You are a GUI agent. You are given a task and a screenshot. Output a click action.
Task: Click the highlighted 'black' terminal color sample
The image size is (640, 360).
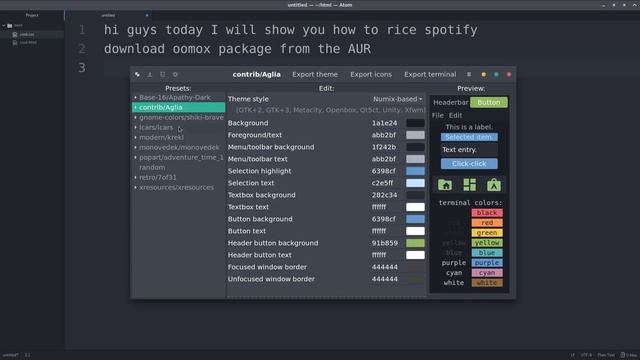click(487, 213)
